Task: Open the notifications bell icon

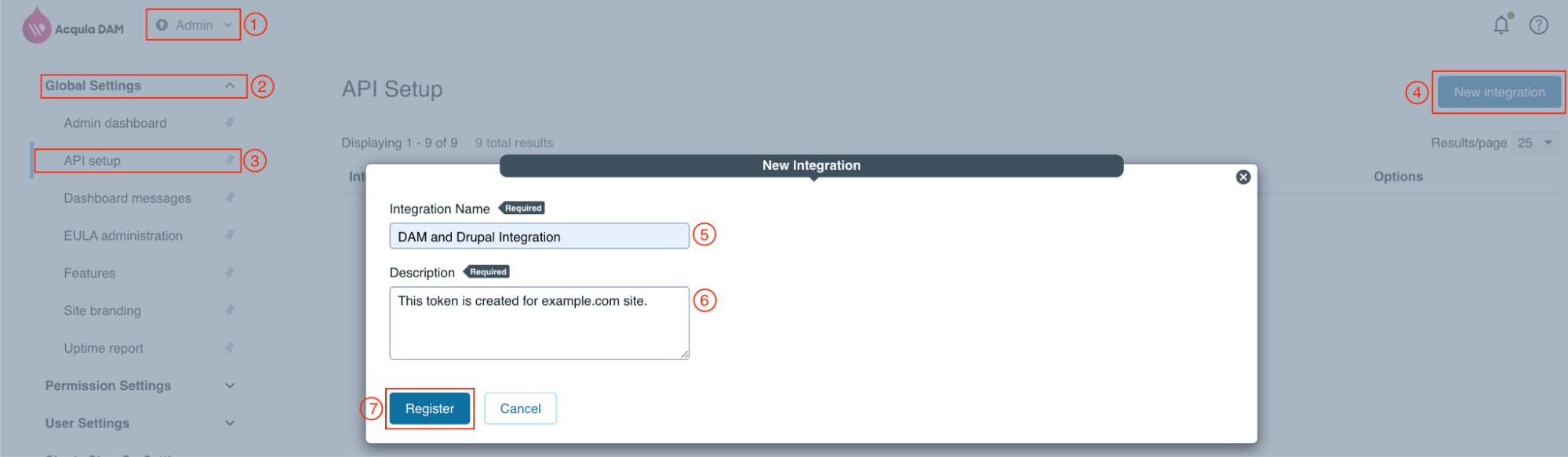Action: coord(1501,25)
